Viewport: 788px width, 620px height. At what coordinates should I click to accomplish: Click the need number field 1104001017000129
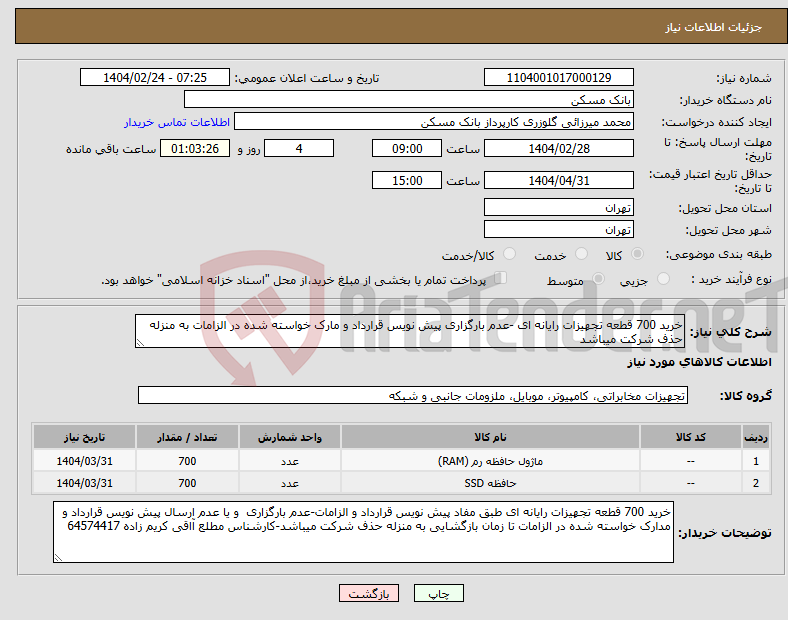559,77
